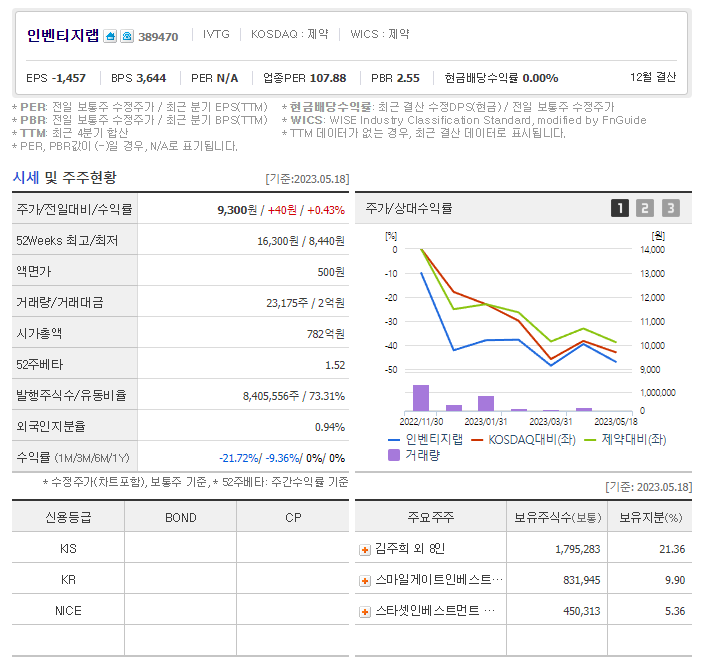Click the WICS : 제약 classification
The image size is (702, 660).
click(x=380, y=34)
